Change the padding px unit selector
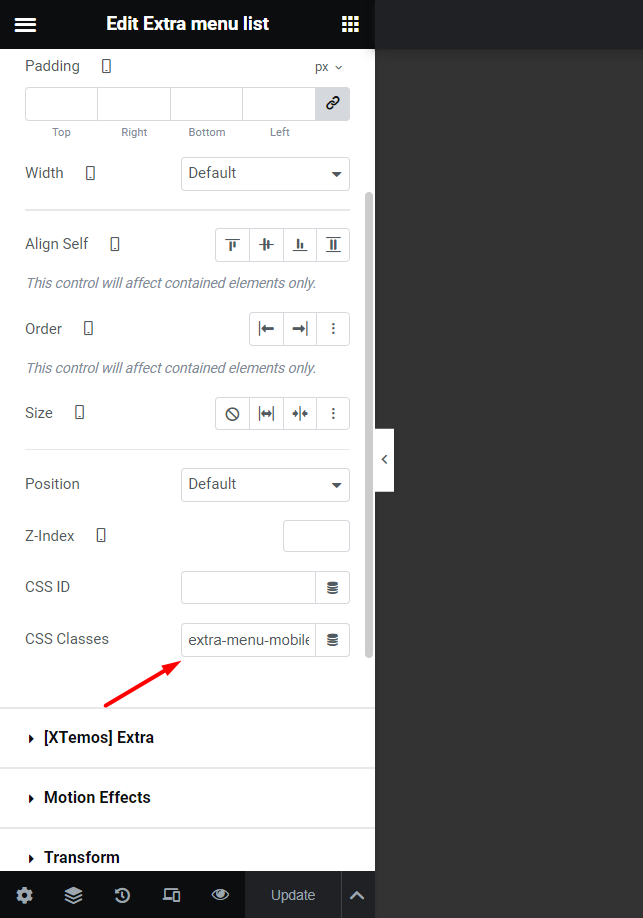Image resolution: width=643 pixels, height=918 pixels. [329, 67]
